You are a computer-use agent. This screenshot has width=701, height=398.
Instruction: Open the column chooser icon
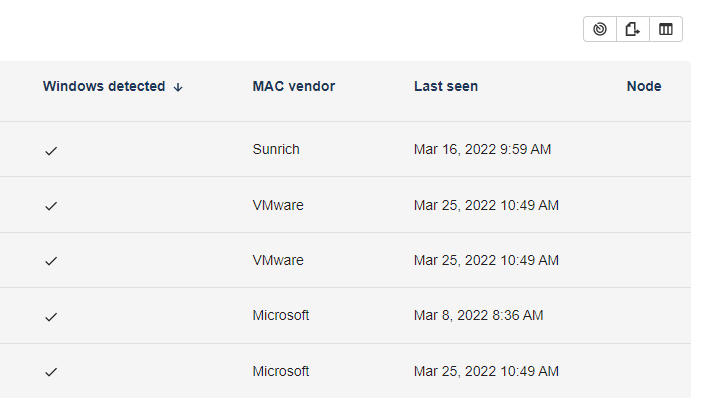(666, 29)
